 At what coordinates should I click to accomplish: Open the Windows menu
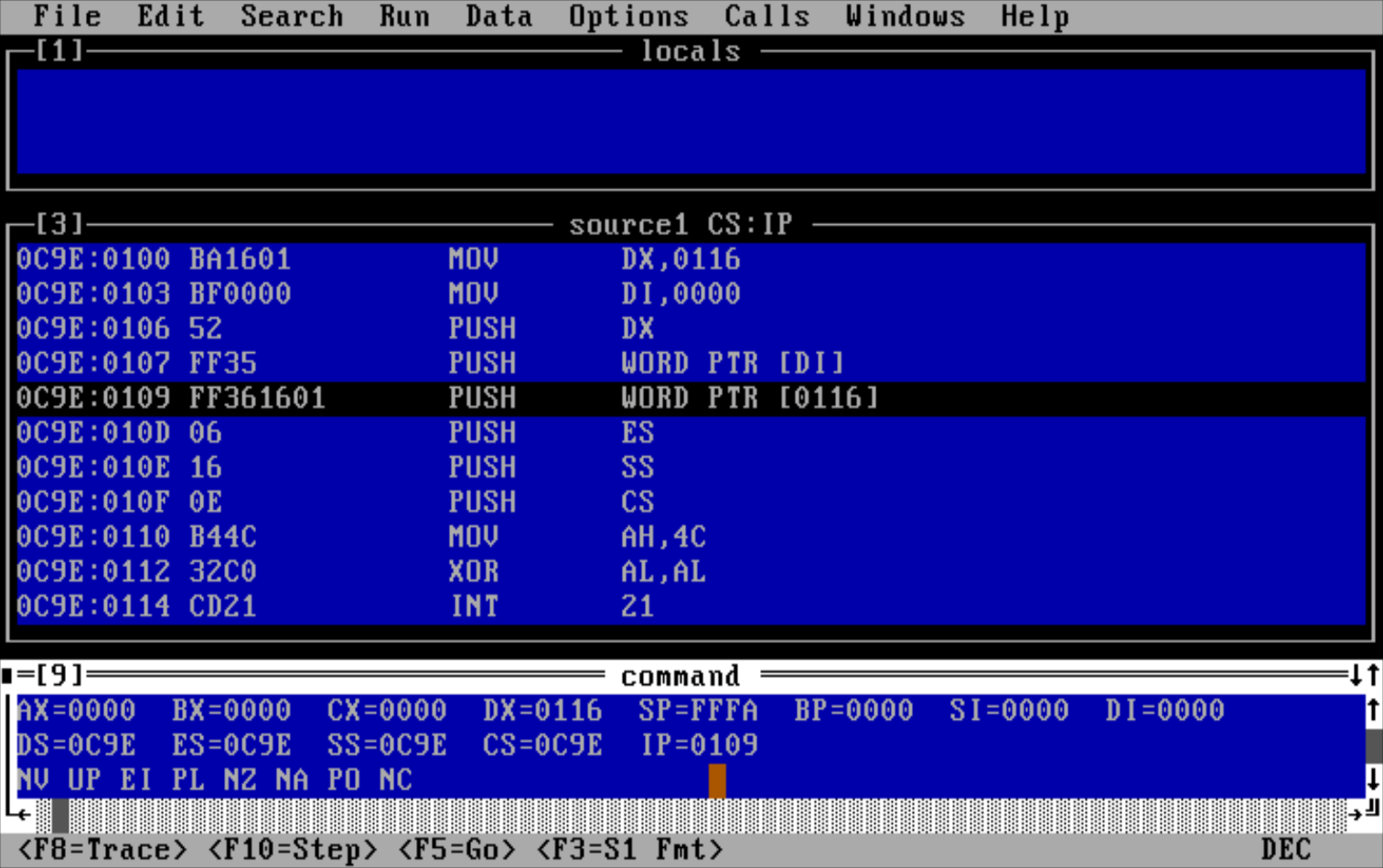pos(906,16)
